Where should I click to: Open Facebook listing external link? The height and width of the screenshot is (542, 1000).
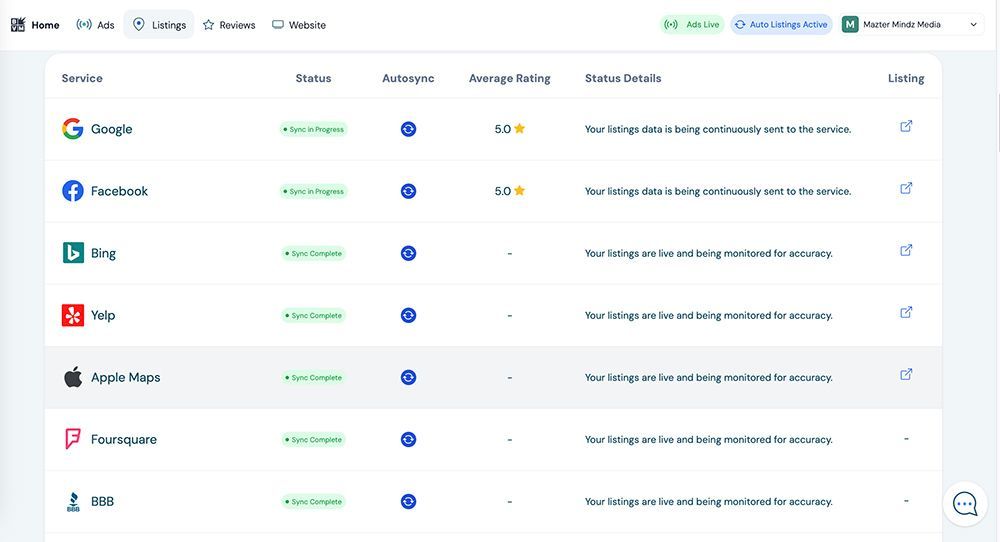[906, 188]
